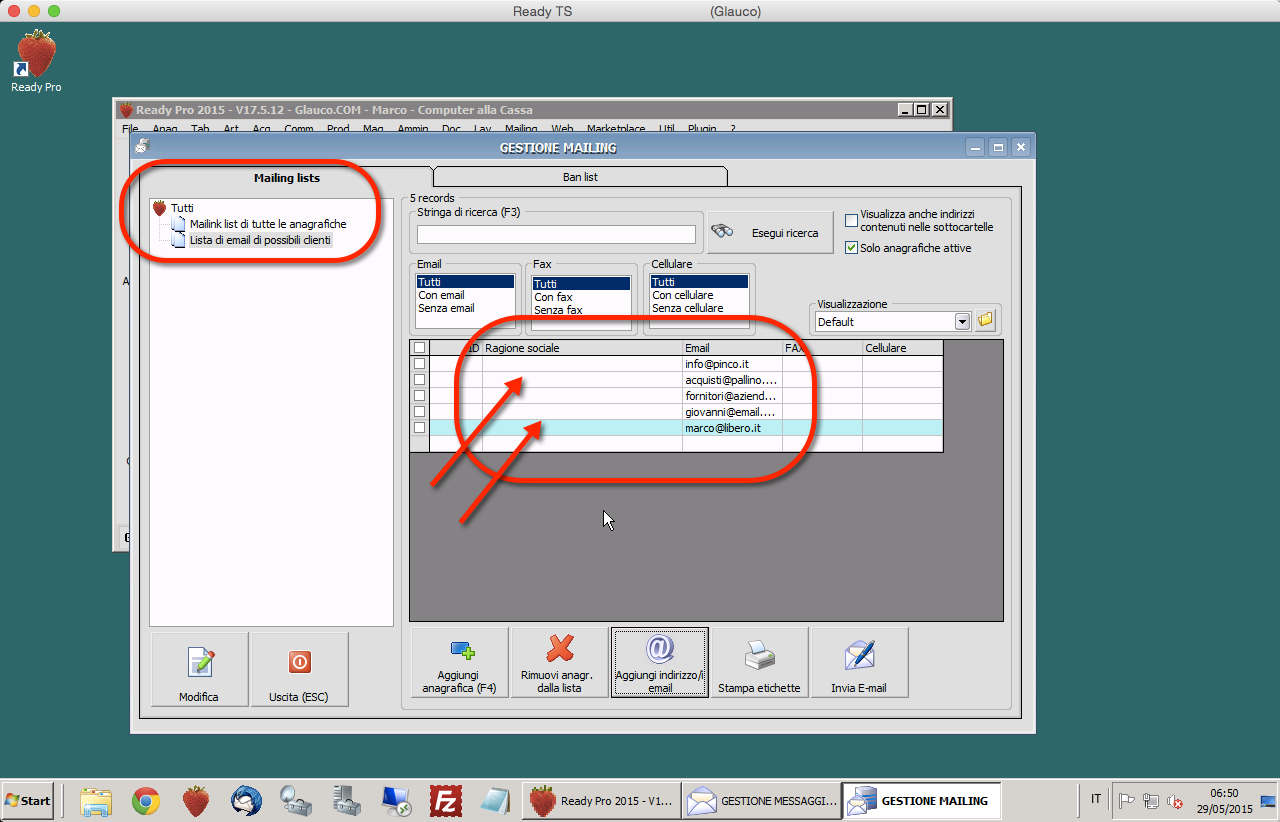Check the box for giovanni@email row
Screen dimensions: 1280x822
coord(420,412)
